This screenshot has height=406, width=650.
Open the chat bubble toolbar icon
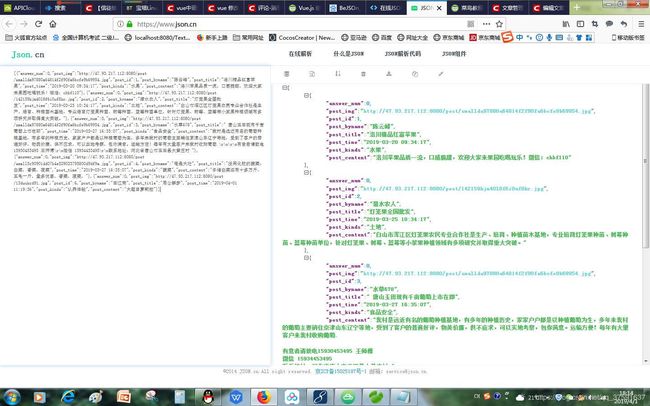coord(609,24)
